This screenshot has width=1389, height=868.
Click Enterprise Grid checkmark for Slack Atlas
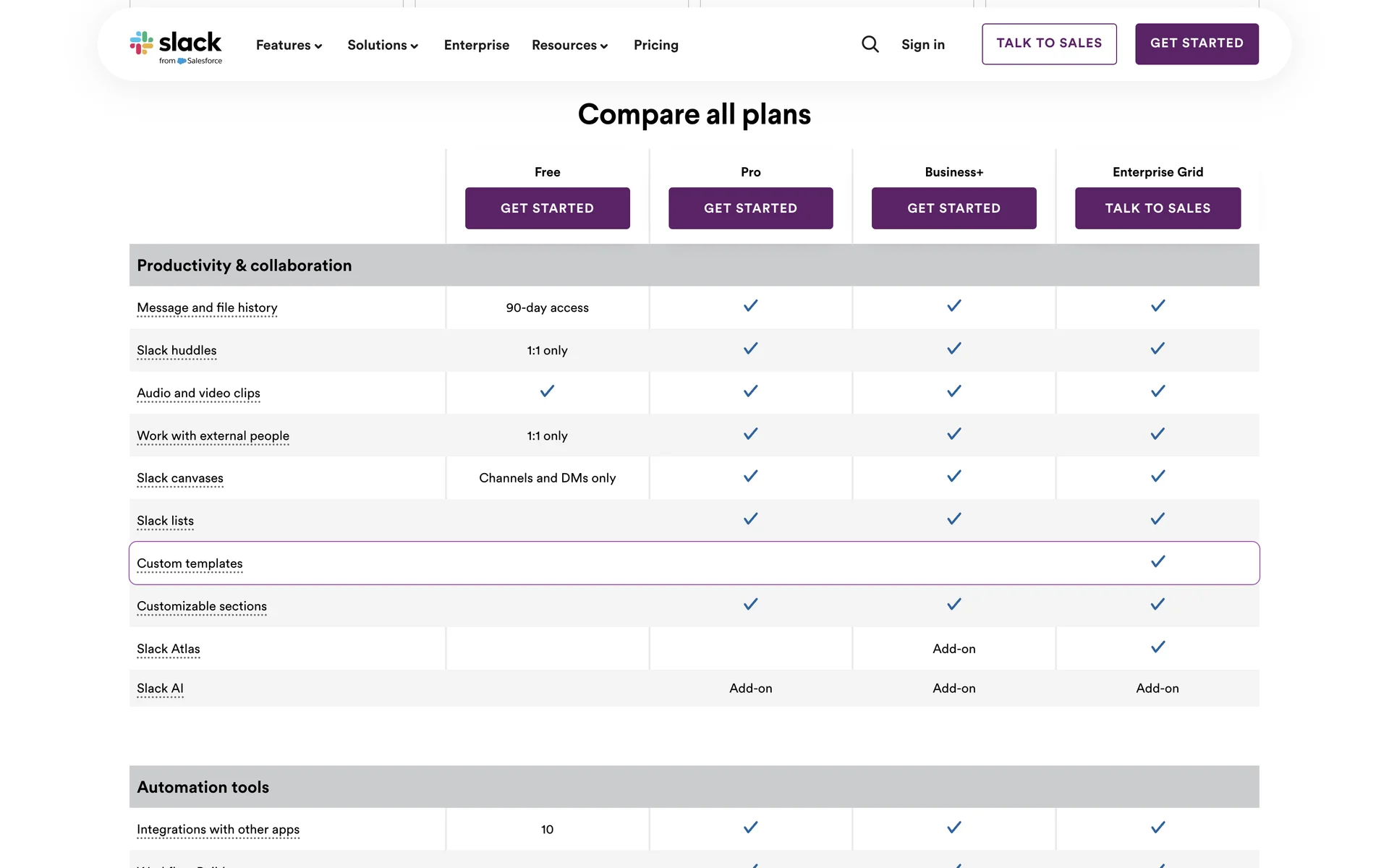click(x=1157, y=647)
